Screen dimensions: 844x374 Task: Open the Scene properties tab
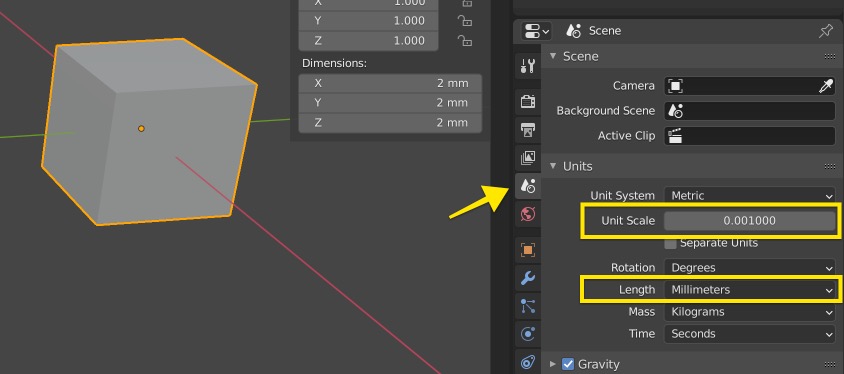(528, 186)
